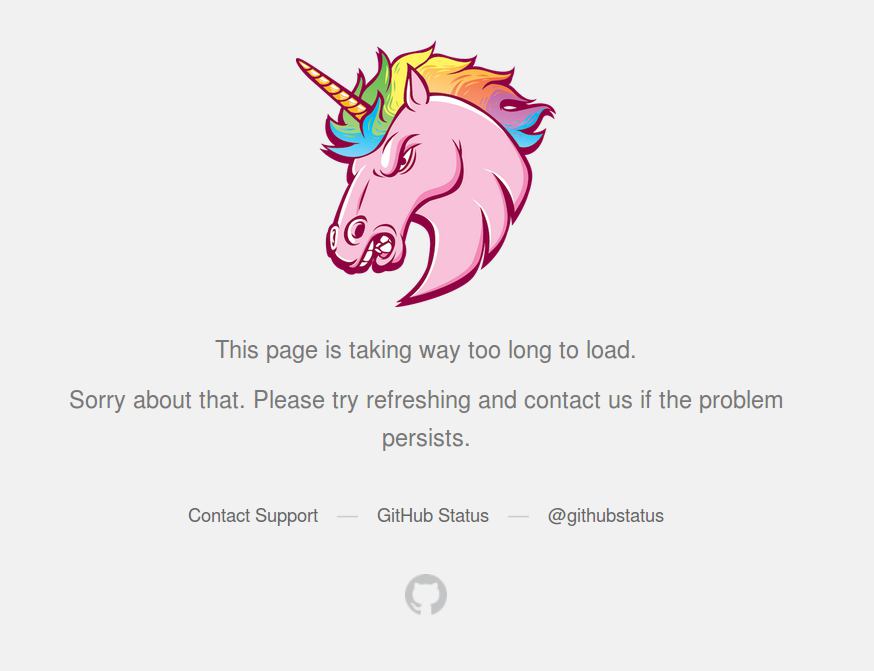Open the Contact Support link

(253, 516)
